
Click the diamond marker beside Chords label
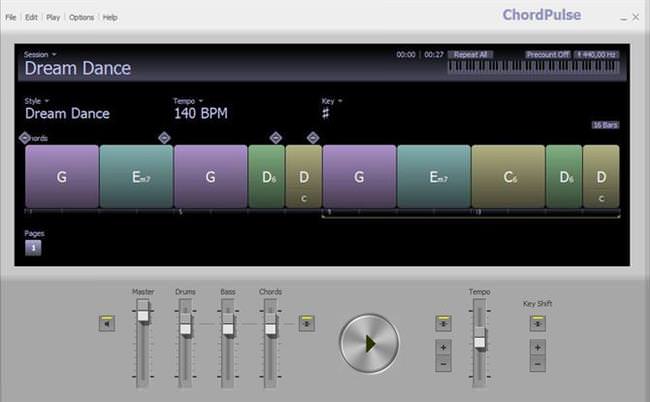[x=24, y=138]
